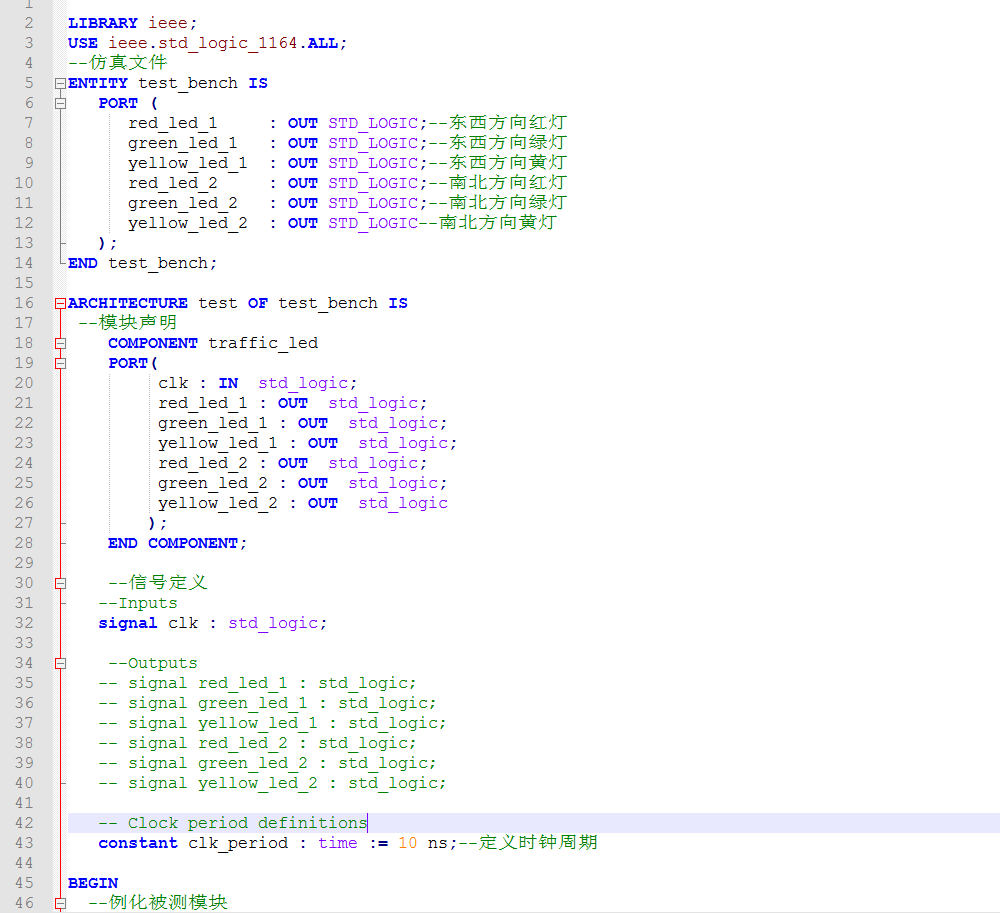Collapse the ARCHITECTURE test fold marker
1000x913 pixels.
pyautogui.click(x=60, y=303)
